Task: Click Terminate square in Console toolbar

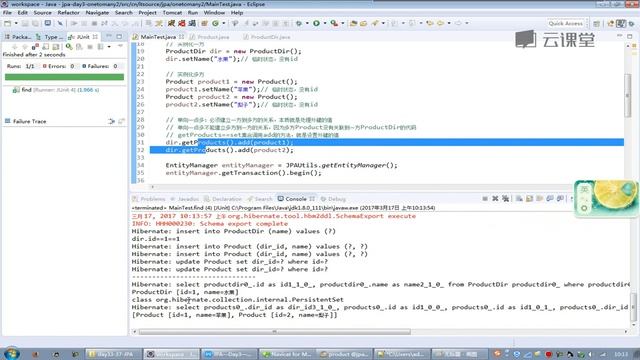Action: click(485, 199)
